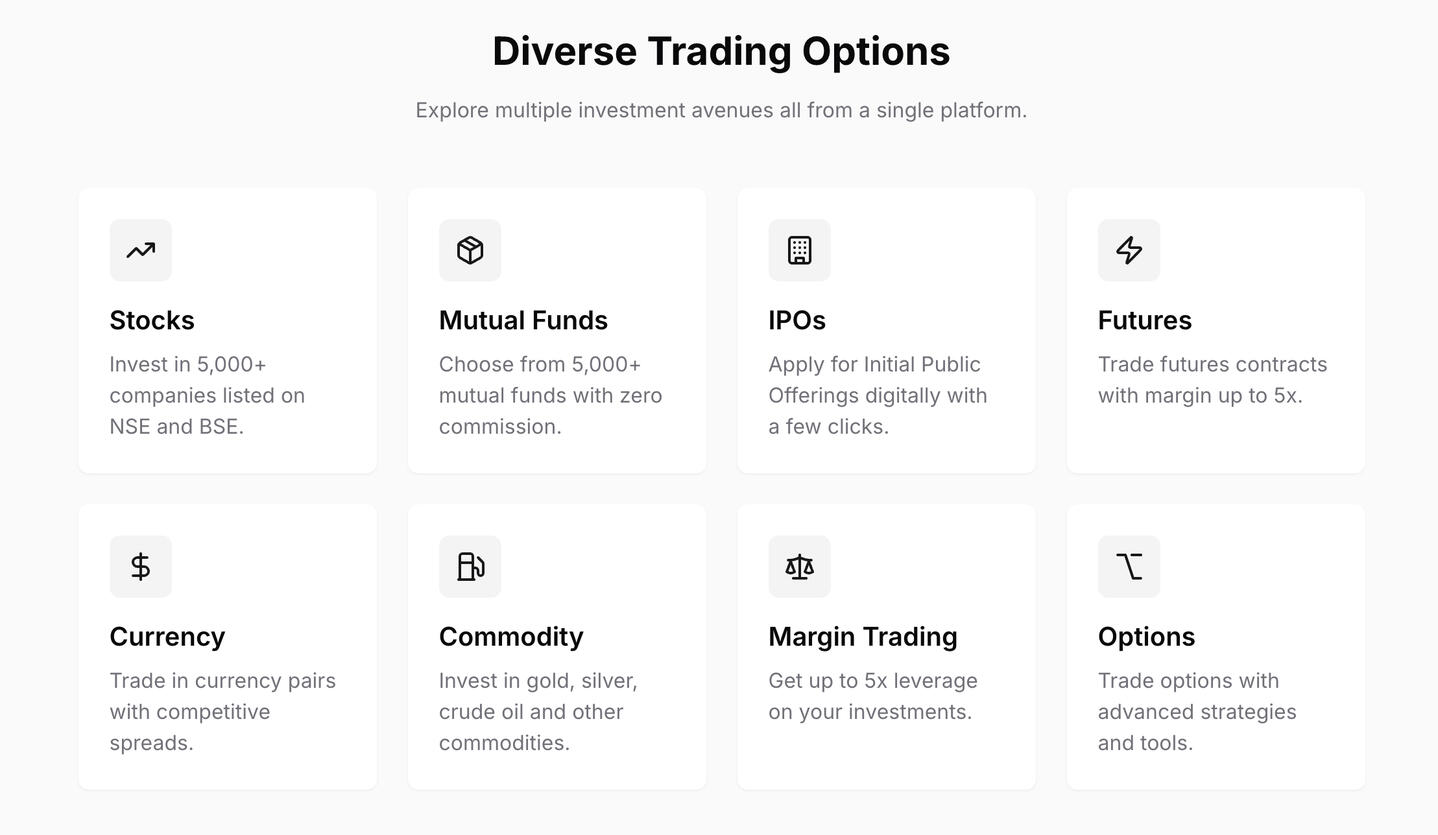Screen dimensions: 1438x835
Task: Click the 'Trade futures contracts' description text
Action: coord(1212,380)
